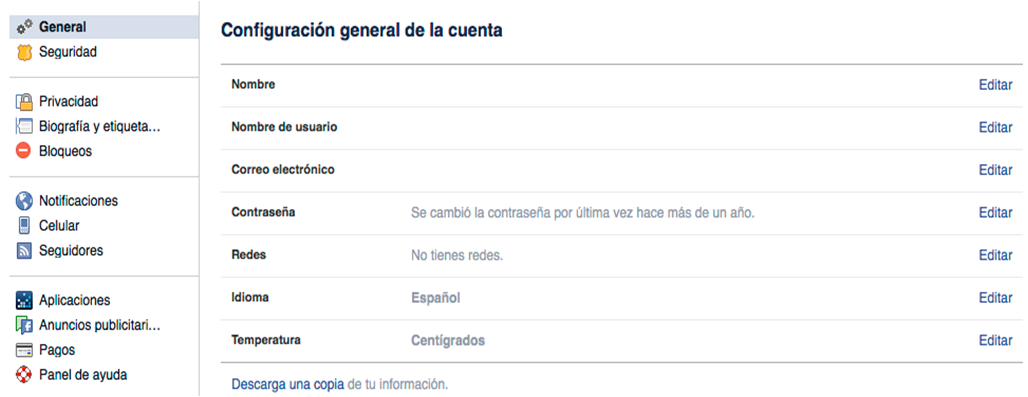This screenshot has width=1028, height=397.
Task: Click the padlock icon next to Privacidad
Action: 24,102
